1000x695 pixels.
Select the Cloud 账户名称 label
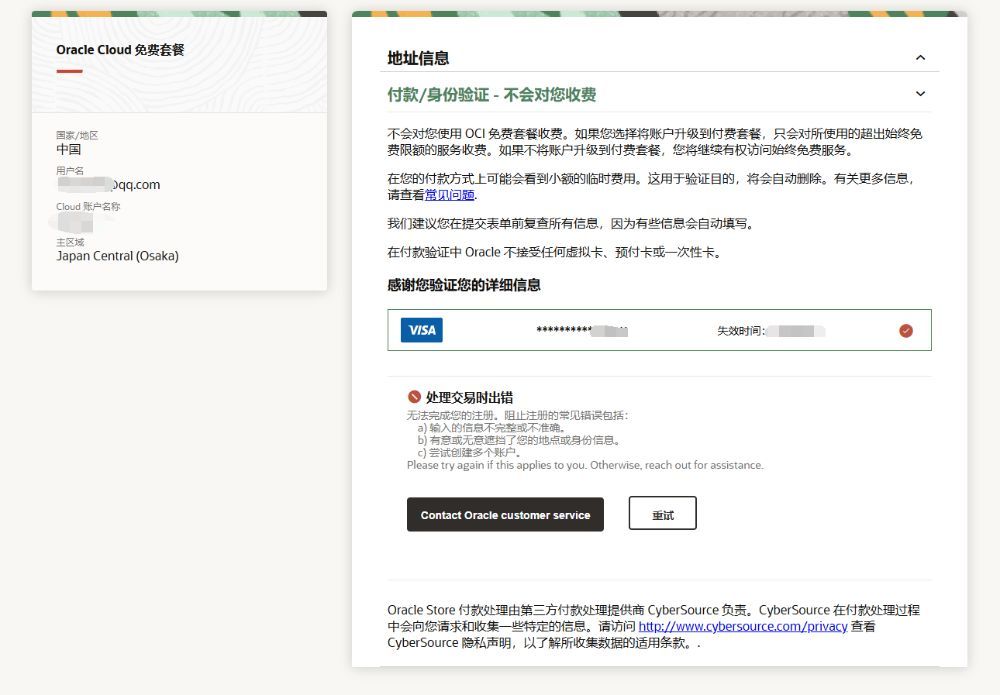point(88,207)
